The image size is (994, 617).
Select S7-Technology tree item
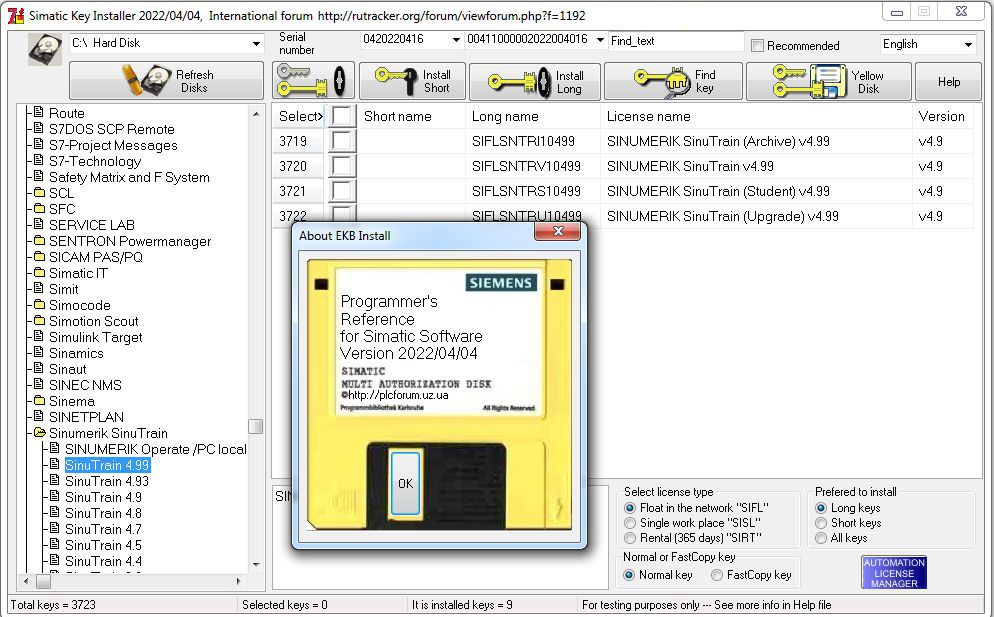(x=95, y=161)
